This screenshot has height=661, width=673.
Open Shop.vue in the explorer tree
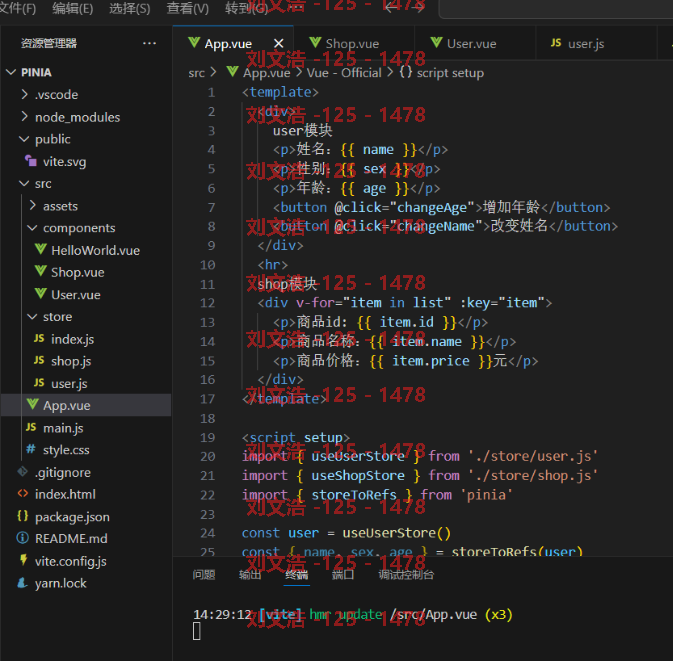point(78,273)
